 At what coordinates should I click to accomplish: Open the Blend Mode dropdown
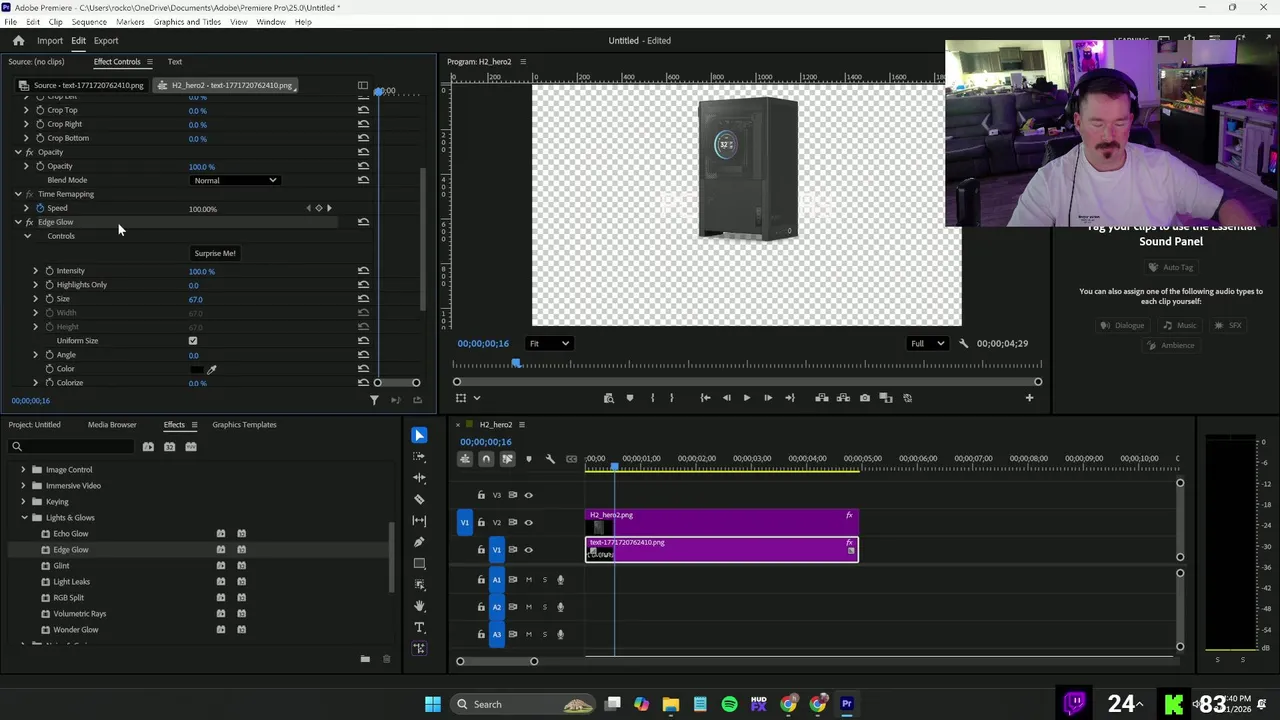click(x=234, y=180)
